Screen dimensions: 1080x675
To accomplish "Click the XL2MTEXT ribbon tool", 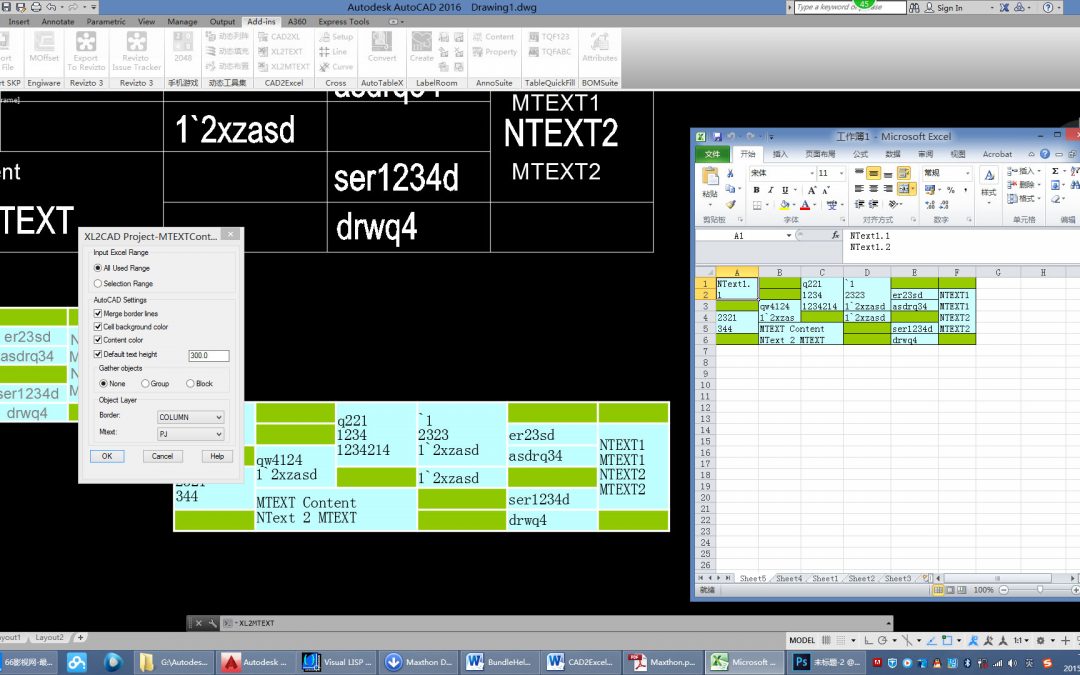I will [284, 67].
